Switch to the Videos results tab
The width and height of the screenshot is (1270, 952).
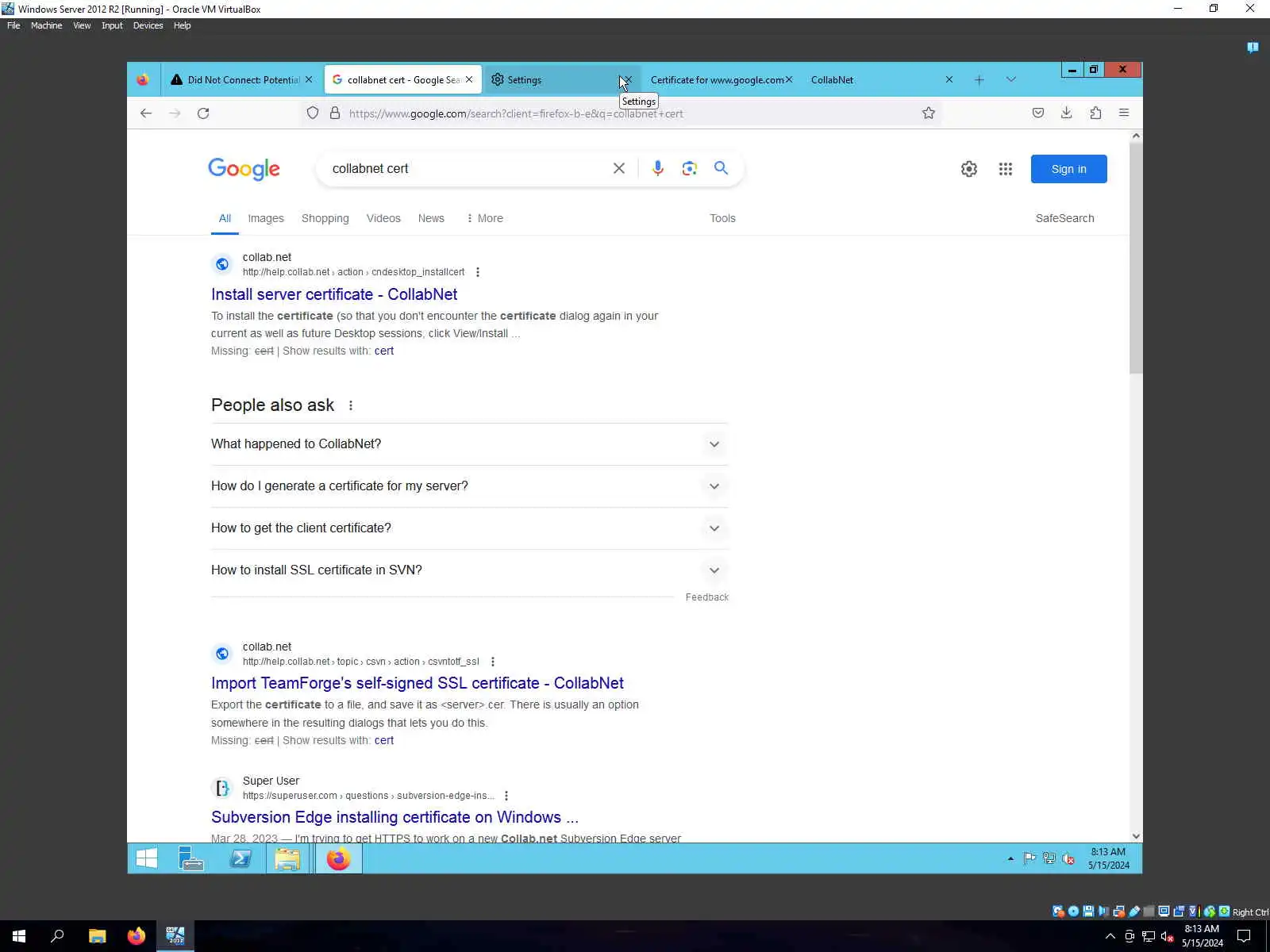click(383, 218)
